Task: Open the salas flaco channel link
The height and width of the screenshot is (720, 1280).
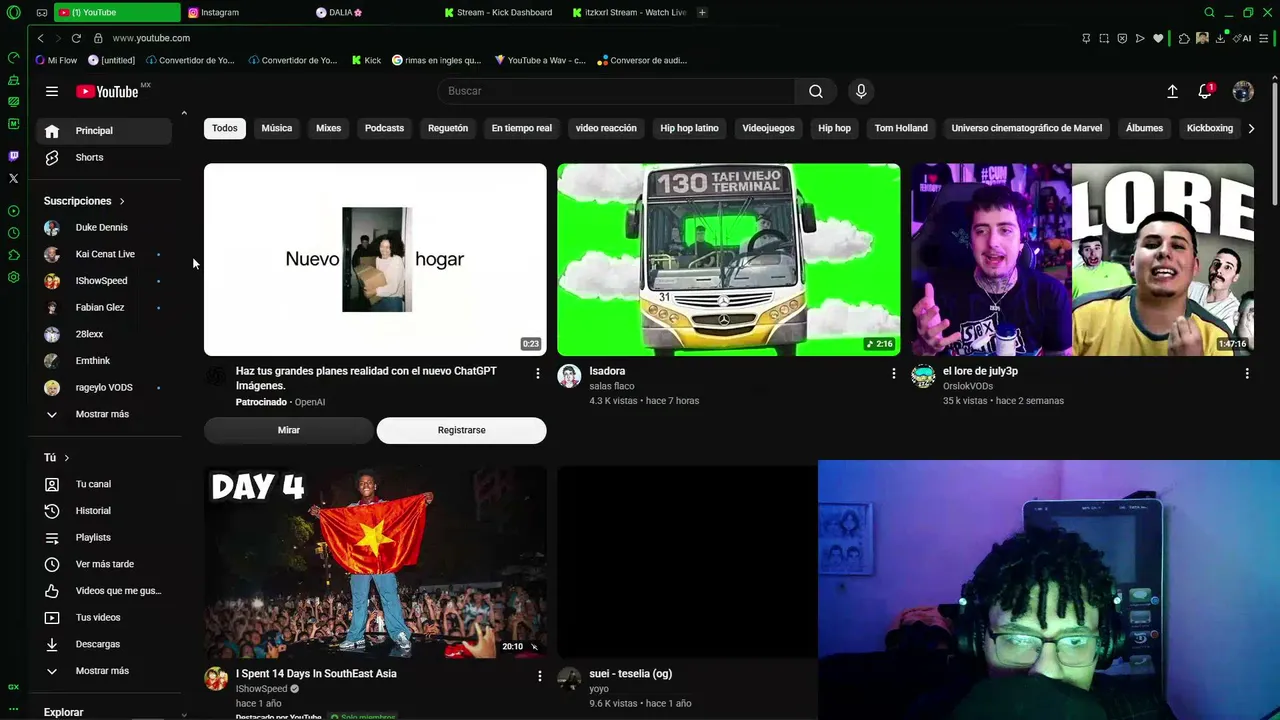Action: pos(612,386)
